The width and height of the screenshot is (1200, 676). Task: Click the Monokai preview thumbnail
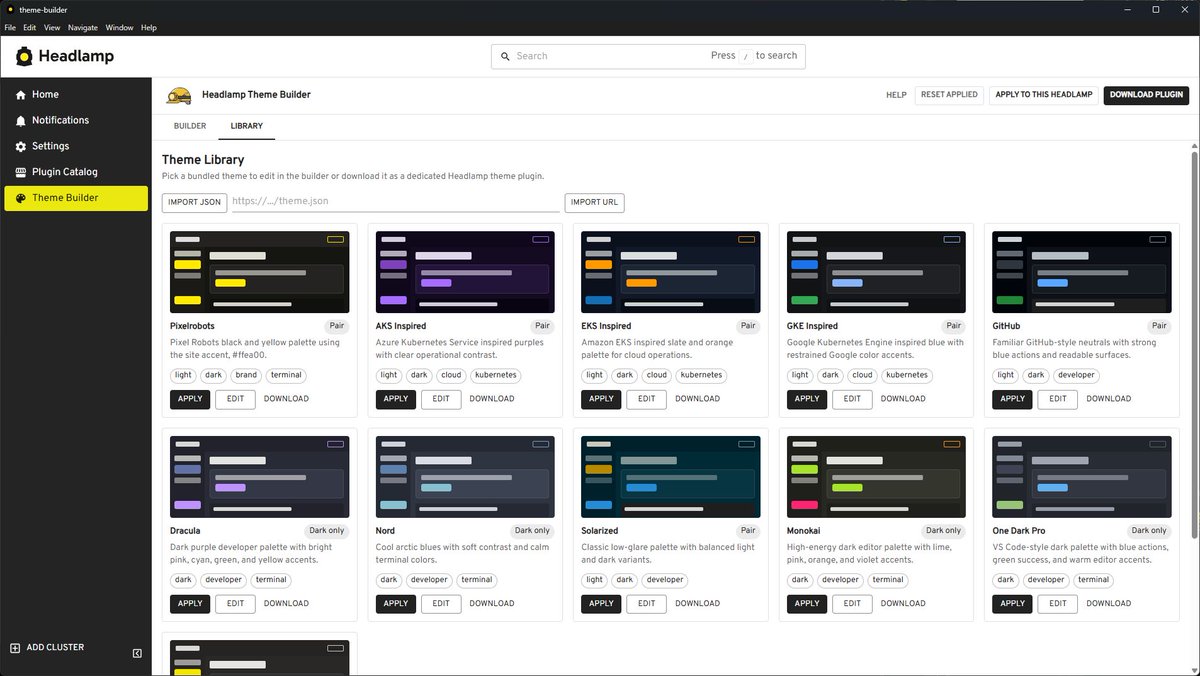coord(877,477)
